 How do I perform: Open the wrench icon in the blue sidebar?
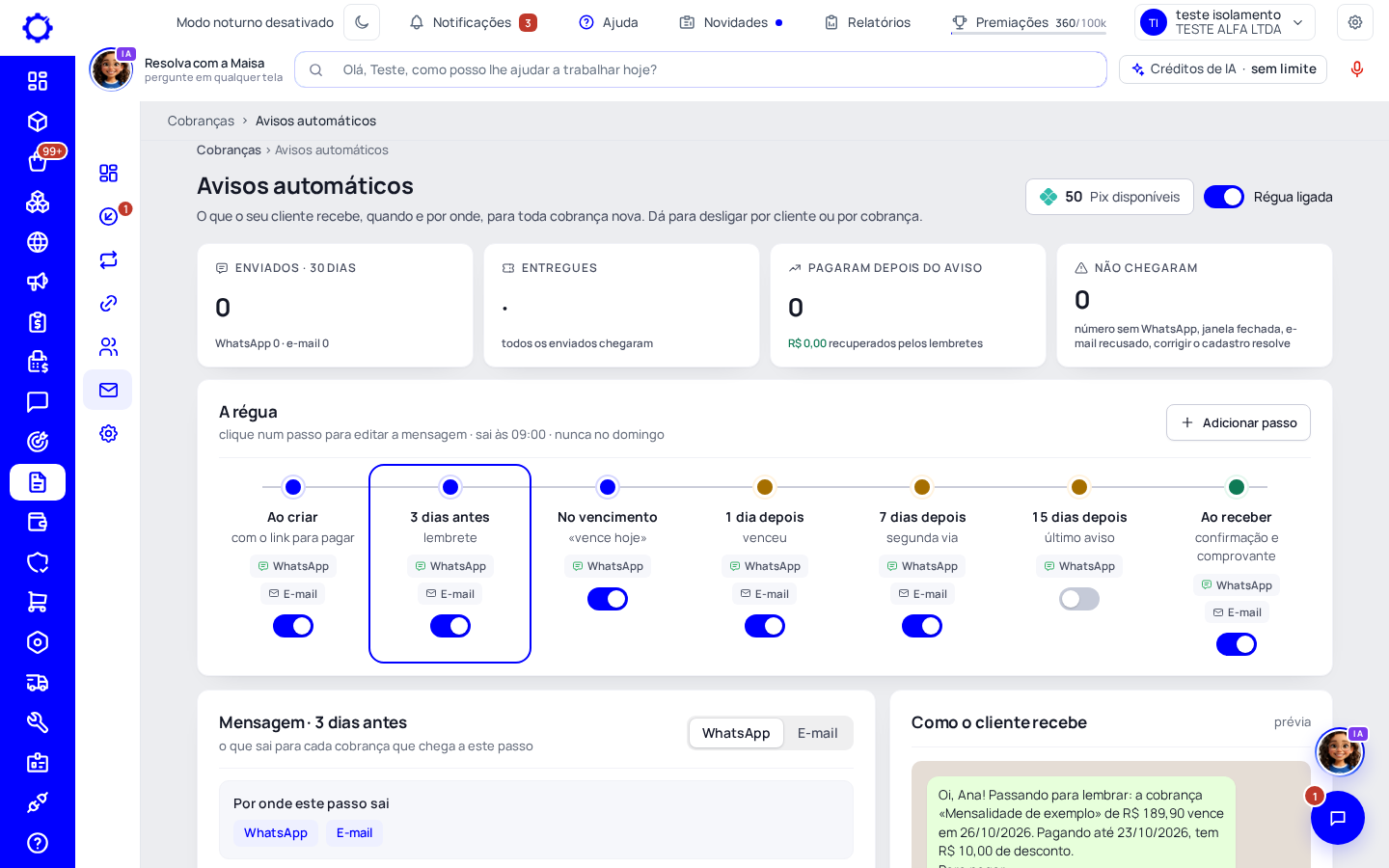[38, 722]
